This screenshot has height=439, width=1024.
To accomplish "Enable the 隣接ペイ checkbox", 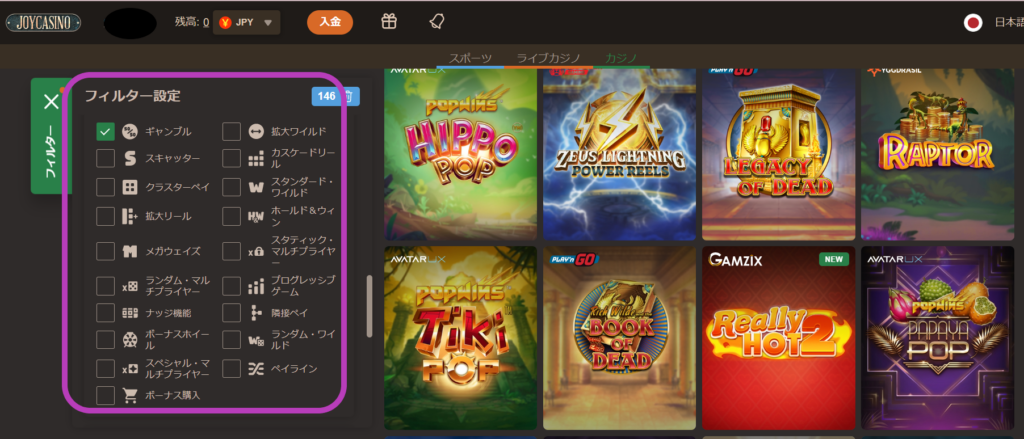I will tap(231, 313).
